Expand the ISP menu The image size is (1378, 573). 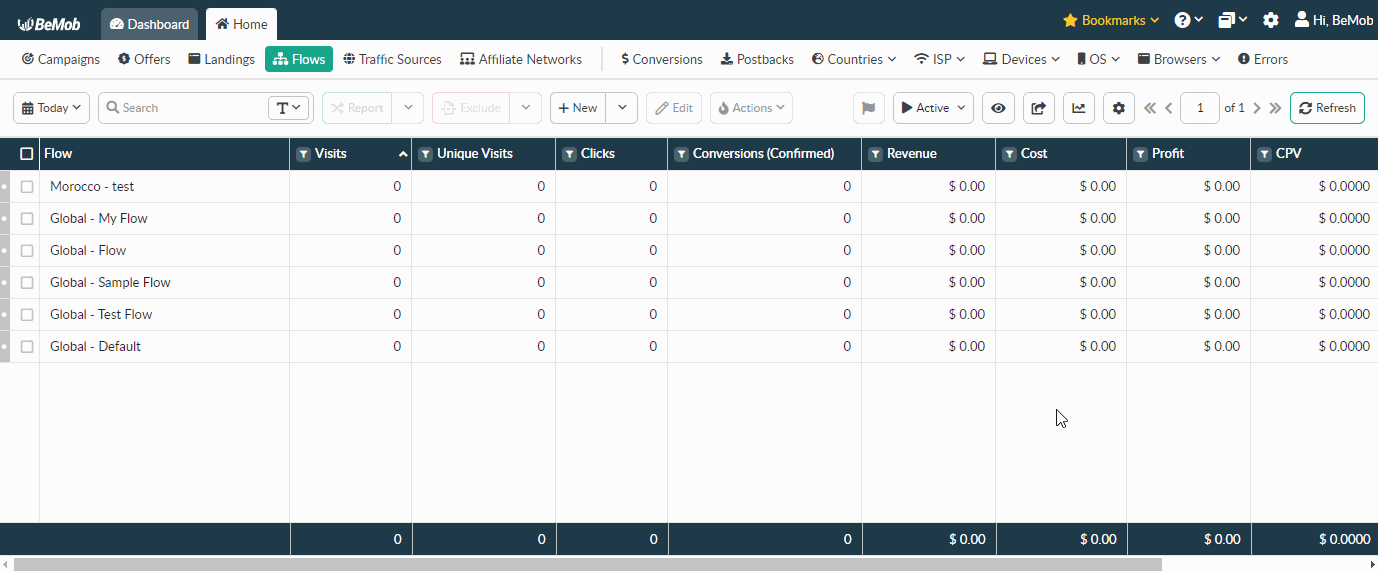click(940, 59)
